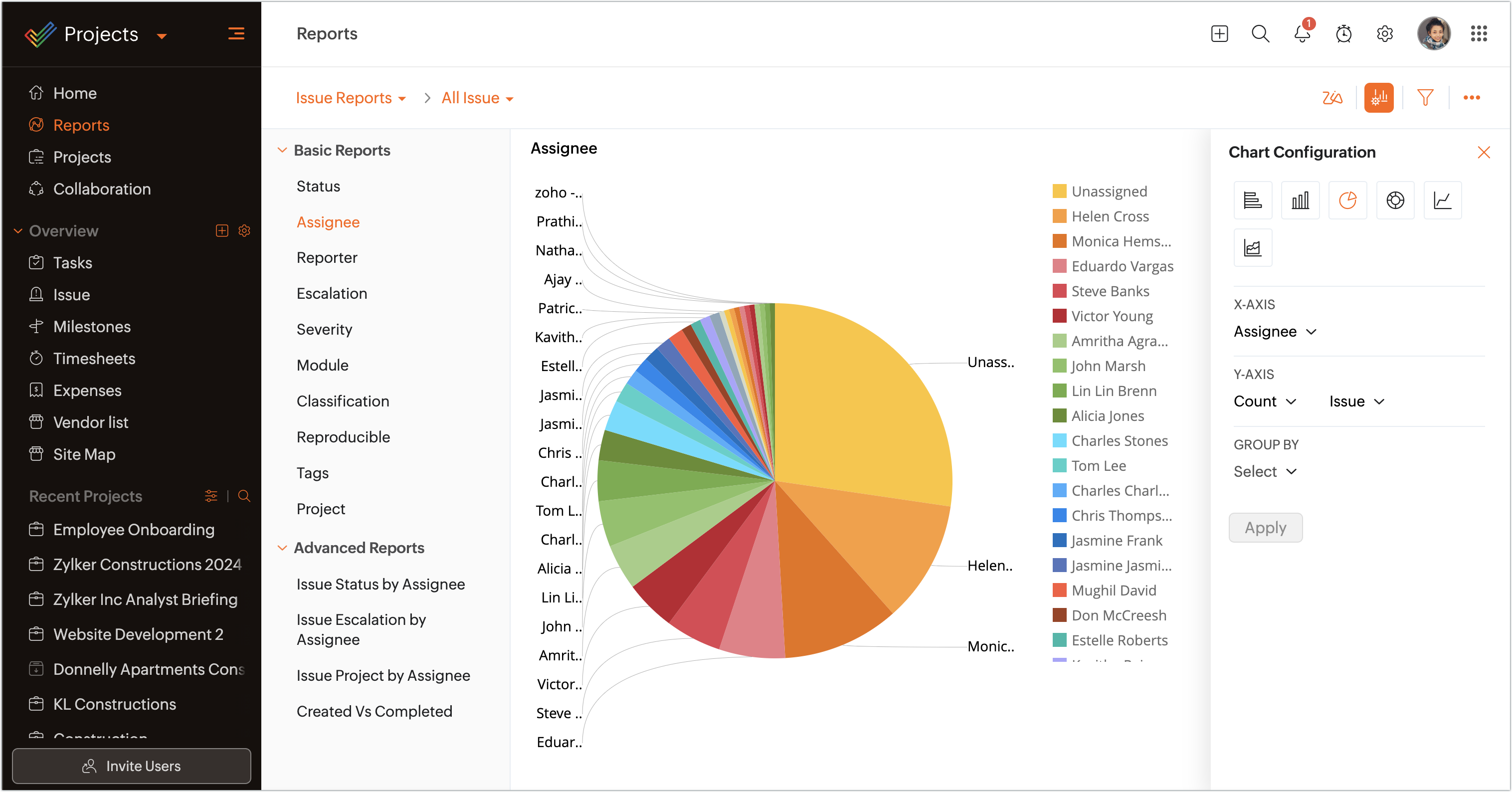The width and height of the screenshot is (1512, 792).
Task: Select the pie chart type icon
Action: coord(1347,200)
